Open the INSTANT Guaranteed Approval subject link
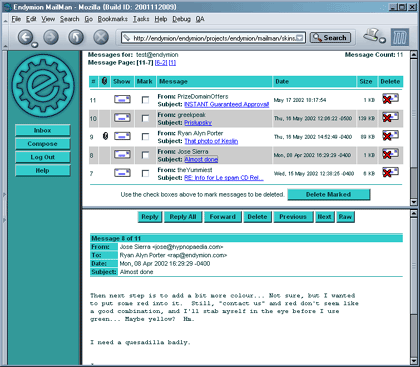This screenshot has height=367, width=420. pyautogui.click(x=226, y=104)
